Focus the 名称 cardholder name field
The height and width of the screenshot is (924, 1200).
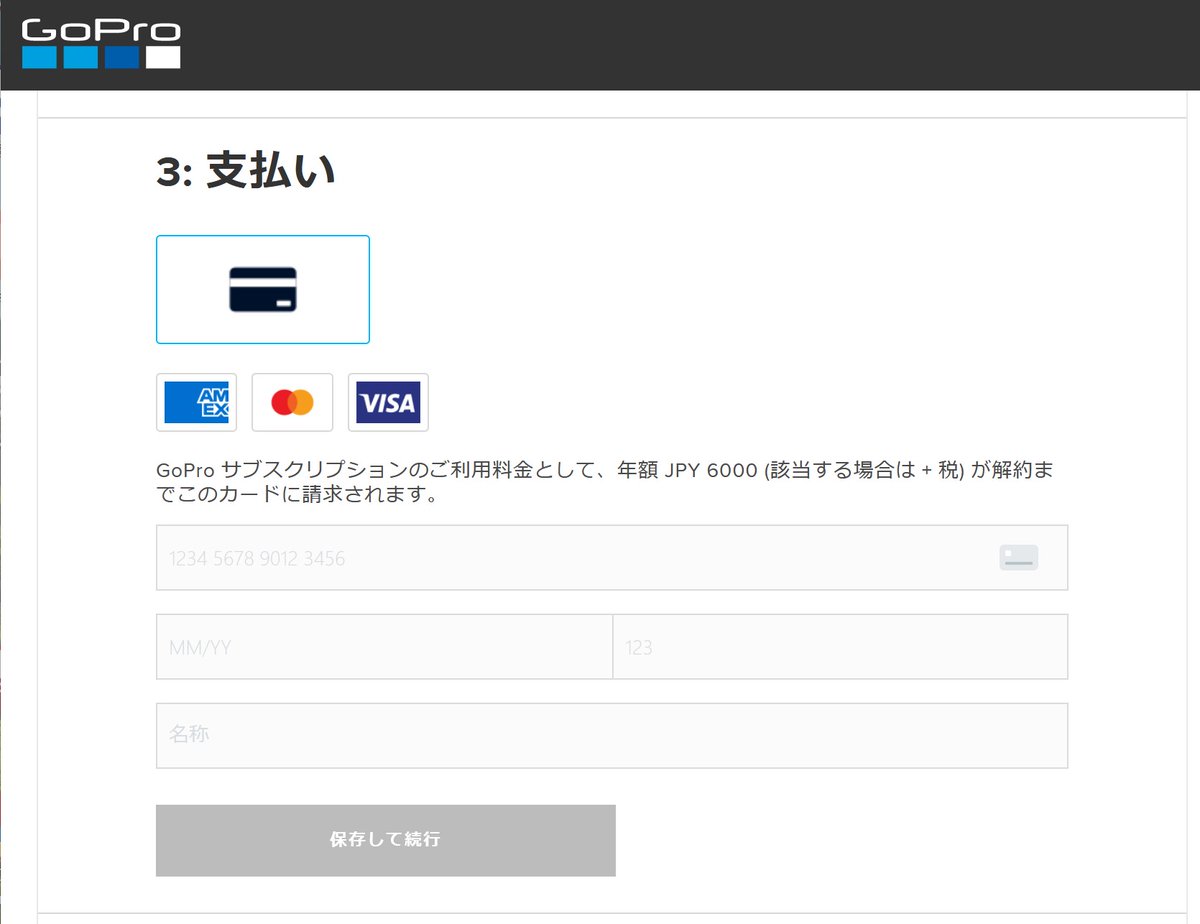click(x=612, y=735)
